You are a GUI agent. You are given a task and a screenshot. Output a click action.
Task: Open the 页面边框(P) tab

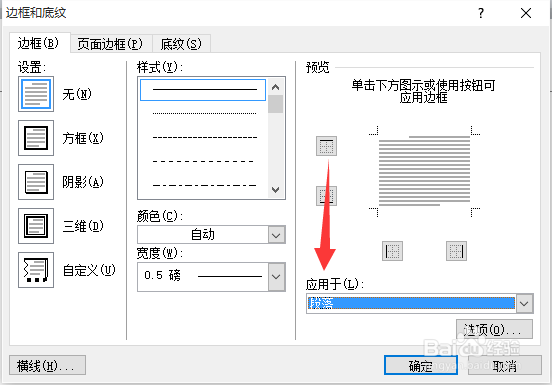pyautogui.click(x=111, y=44)
